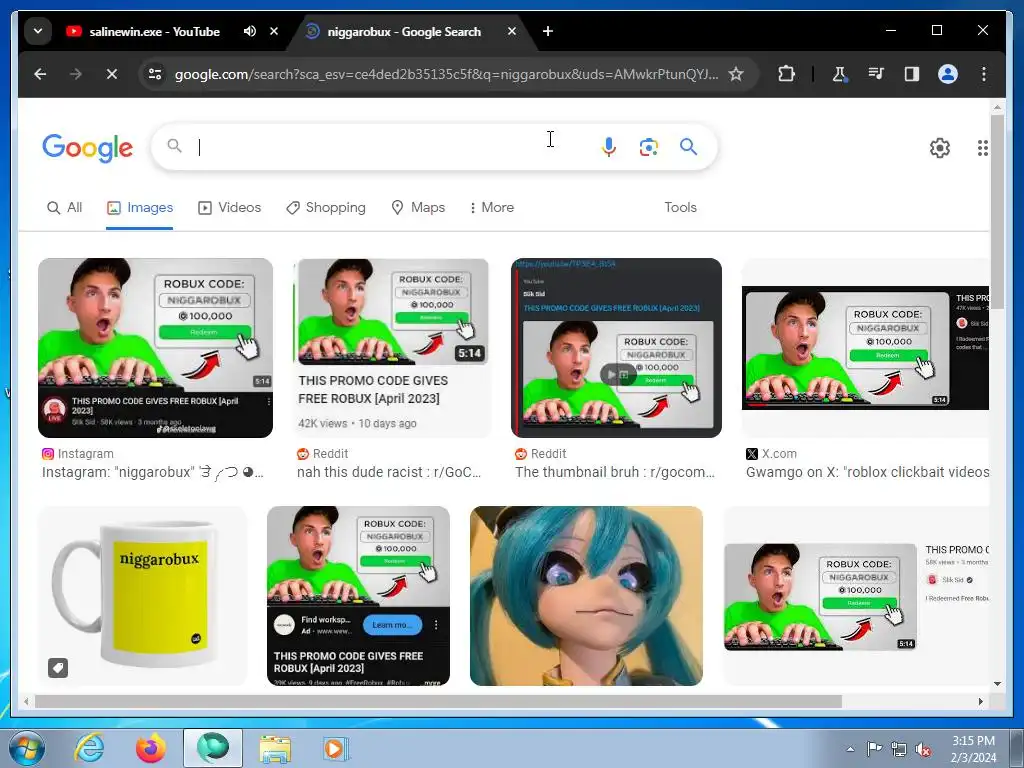Open Windows Explorer from the taskbar

tap(275, 748)
